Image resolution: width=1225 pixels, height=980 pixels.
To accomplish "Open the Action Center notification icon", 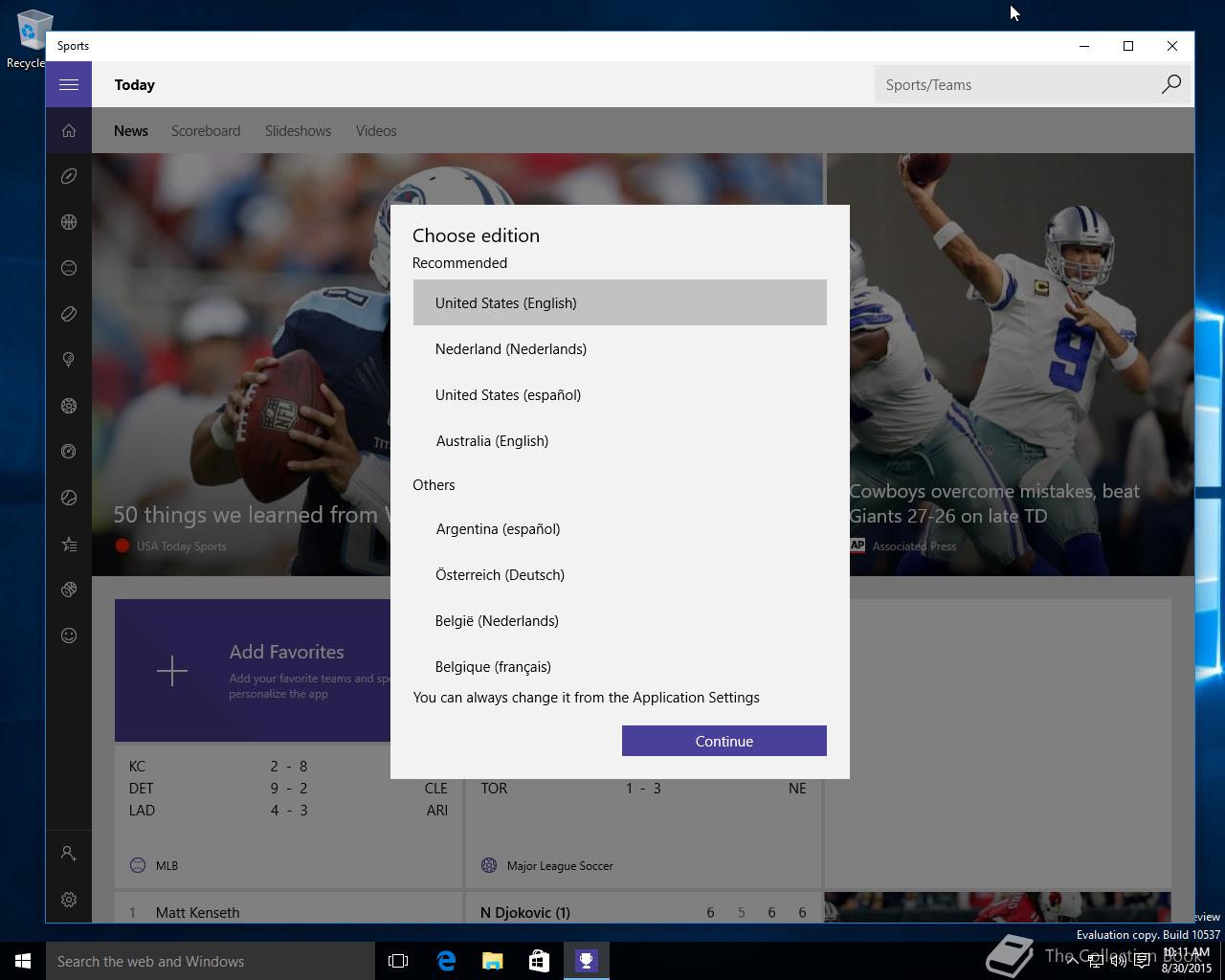I will tap(1142, 961).
